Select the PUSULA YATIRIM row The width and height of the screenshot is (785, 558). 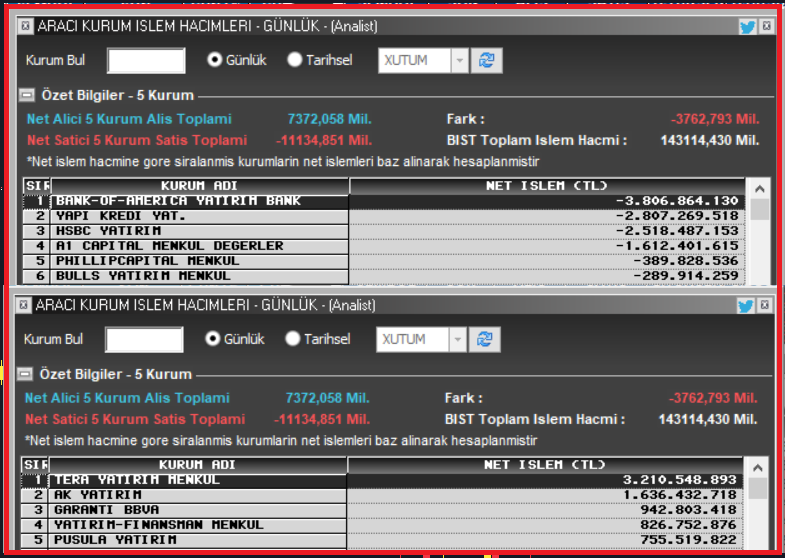382,540
